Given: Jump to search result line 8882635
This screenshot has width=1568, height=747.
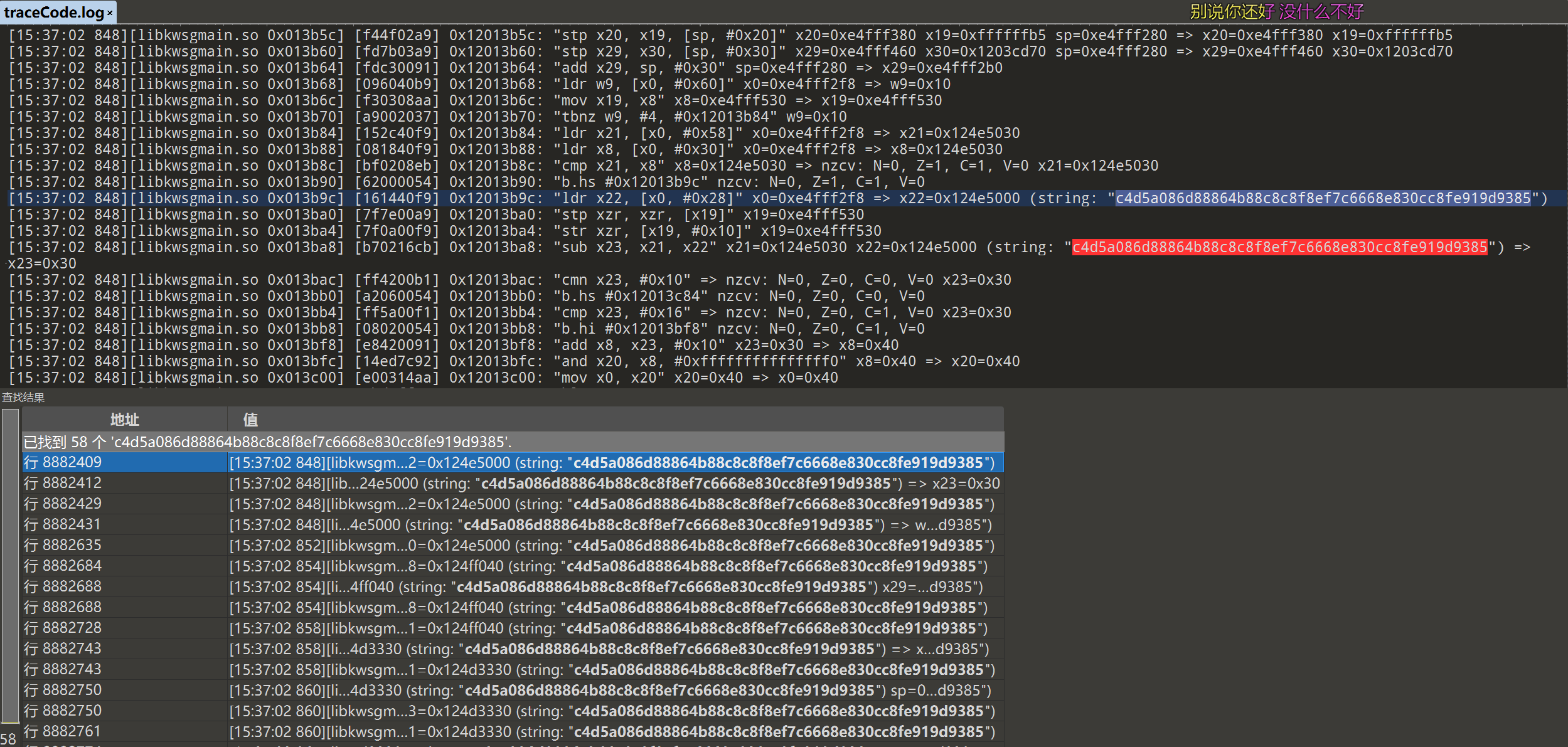Looking at the screenshot, I should 63,545.
